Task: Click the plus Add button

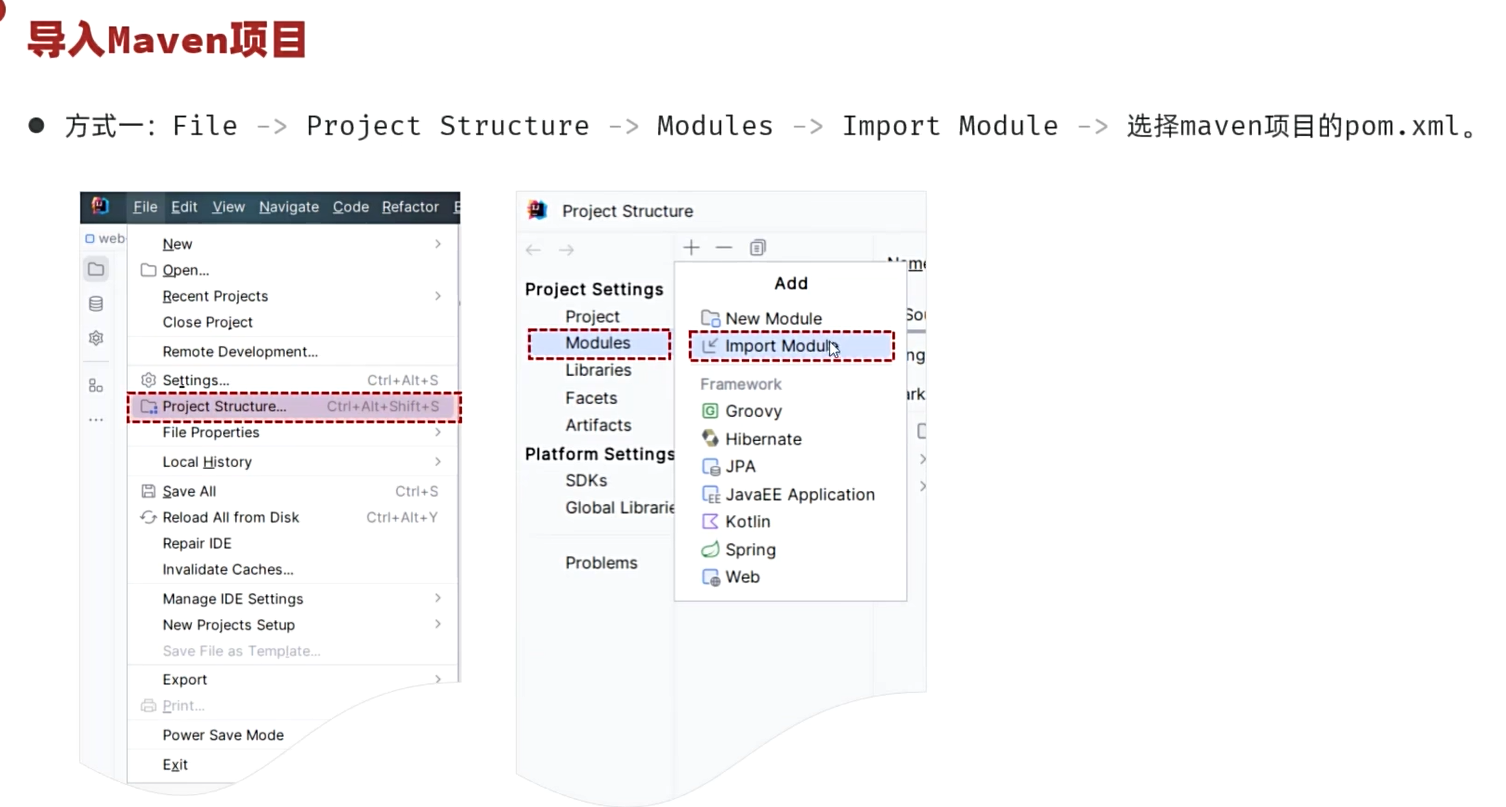Action: coord(691,247)
